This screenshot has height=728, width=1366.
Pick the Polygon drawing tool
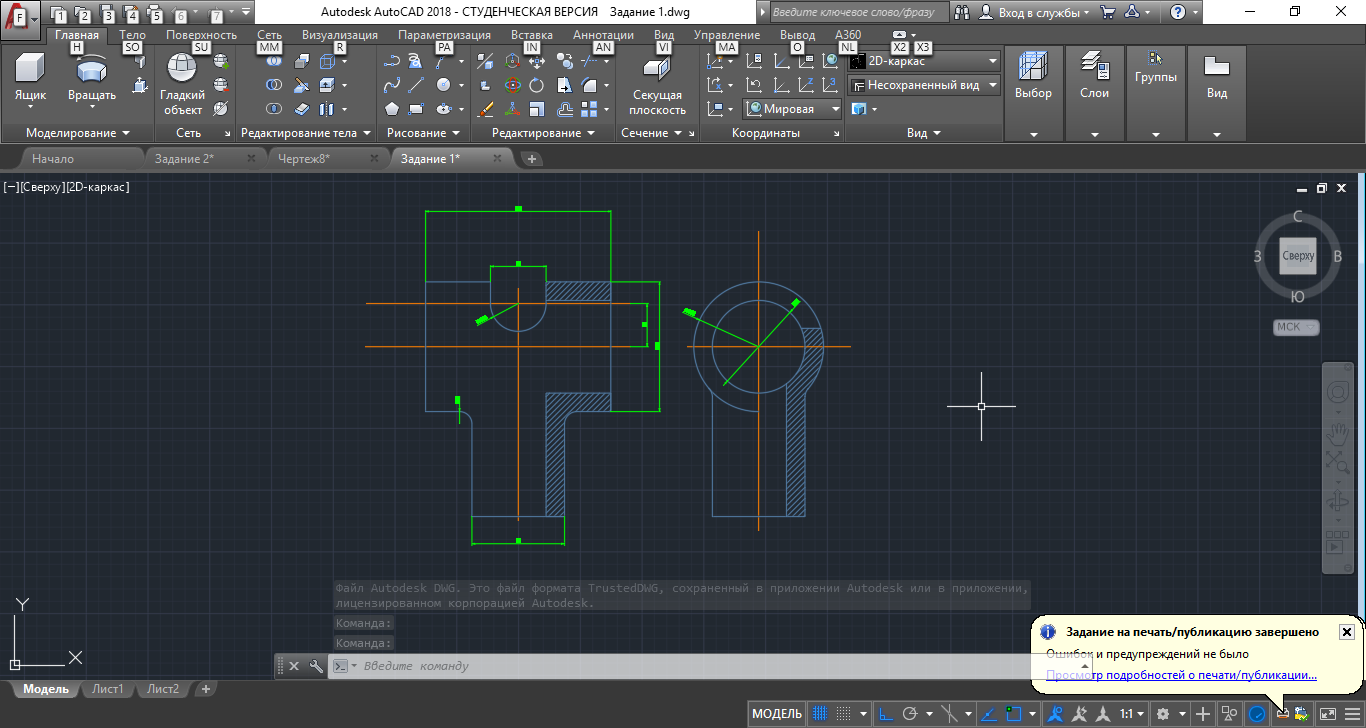[x=392, y=109]
